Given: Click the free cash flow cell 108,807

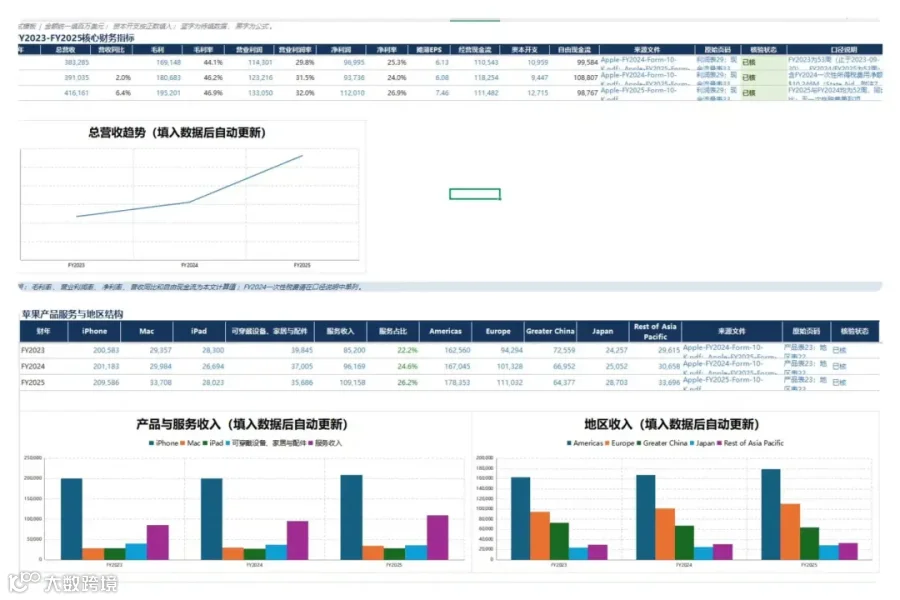Looking at the screenshot, I should tap(585, 78).
